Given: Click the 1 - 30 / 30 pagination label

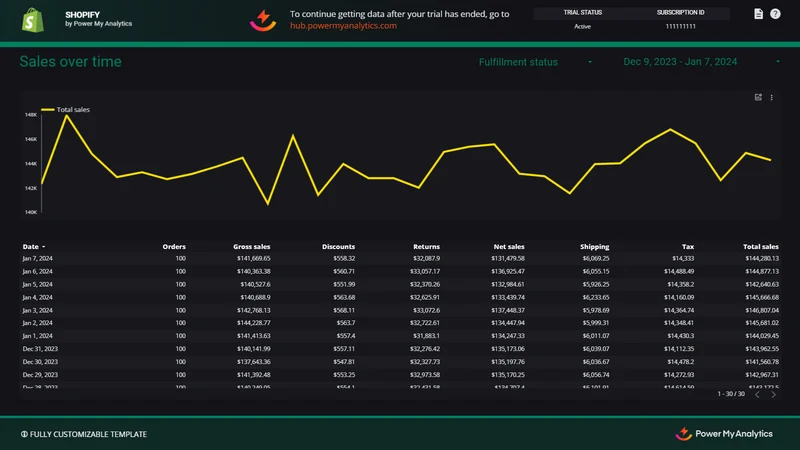Looking at the screenshot, I should [731, 394].
